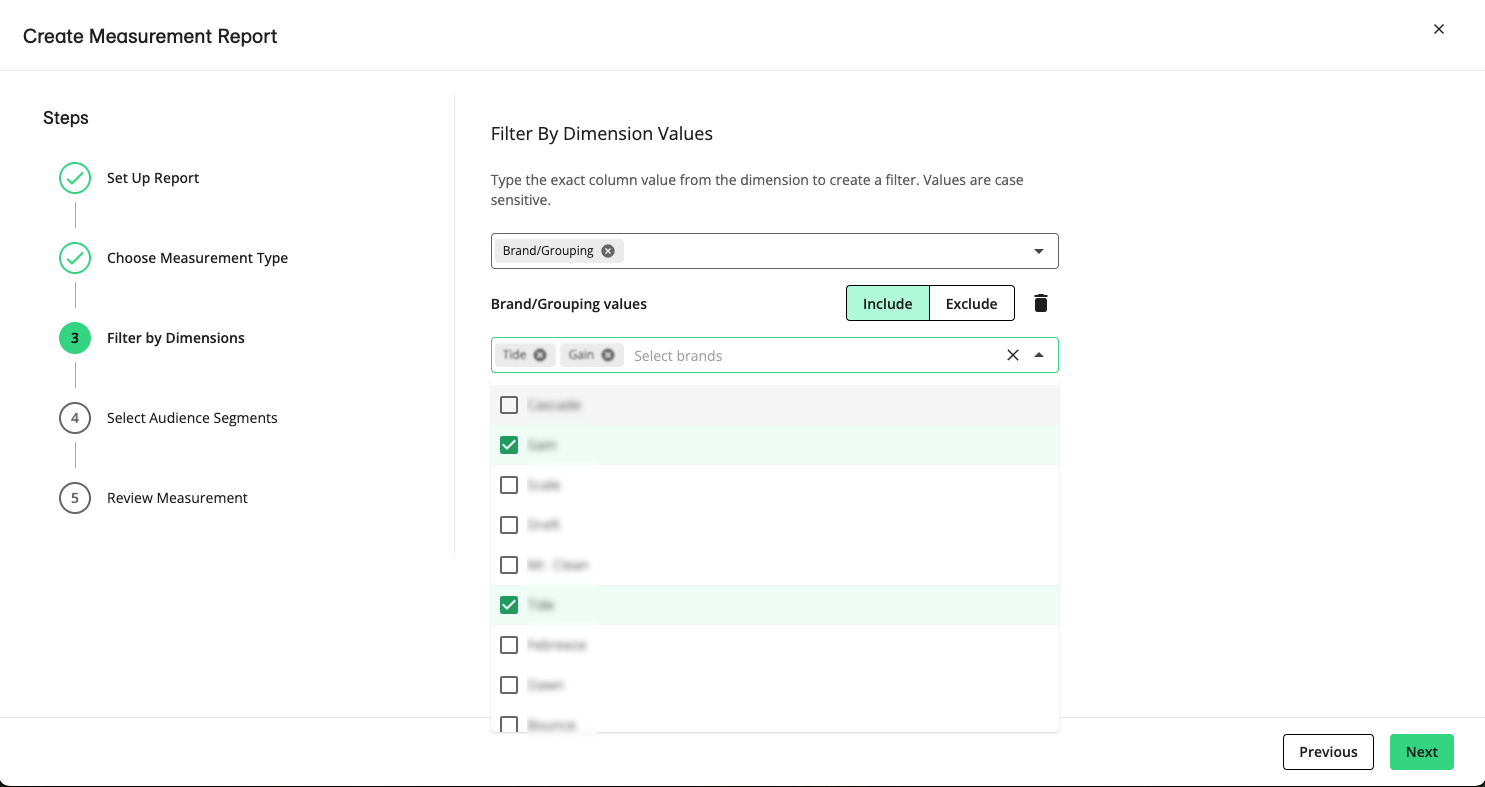Click the green checkmark beside Set Up Report

pyautogui.click(x=75, y=177)
